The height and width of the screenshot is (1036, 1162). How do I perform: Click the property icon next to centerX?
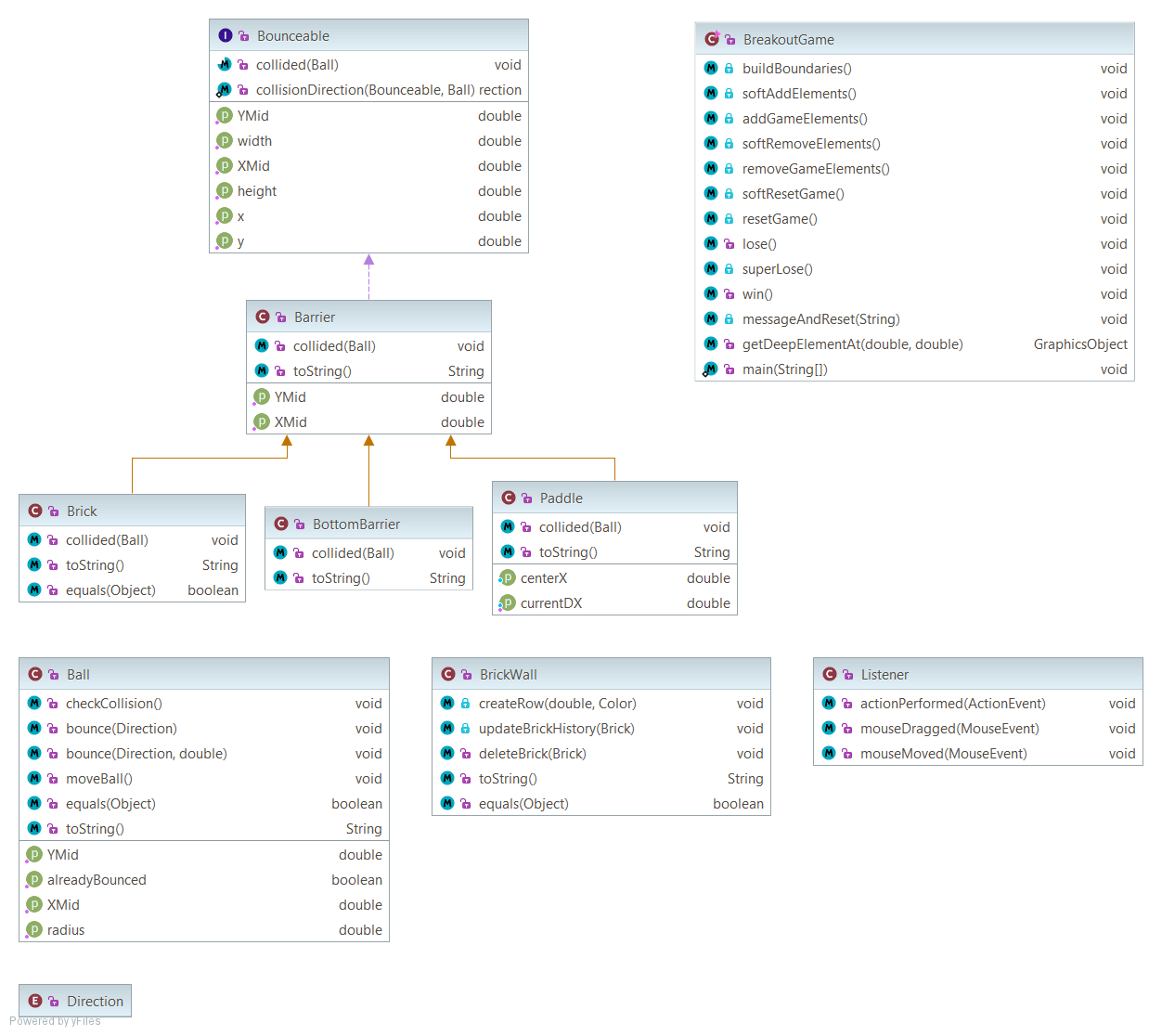508,577
